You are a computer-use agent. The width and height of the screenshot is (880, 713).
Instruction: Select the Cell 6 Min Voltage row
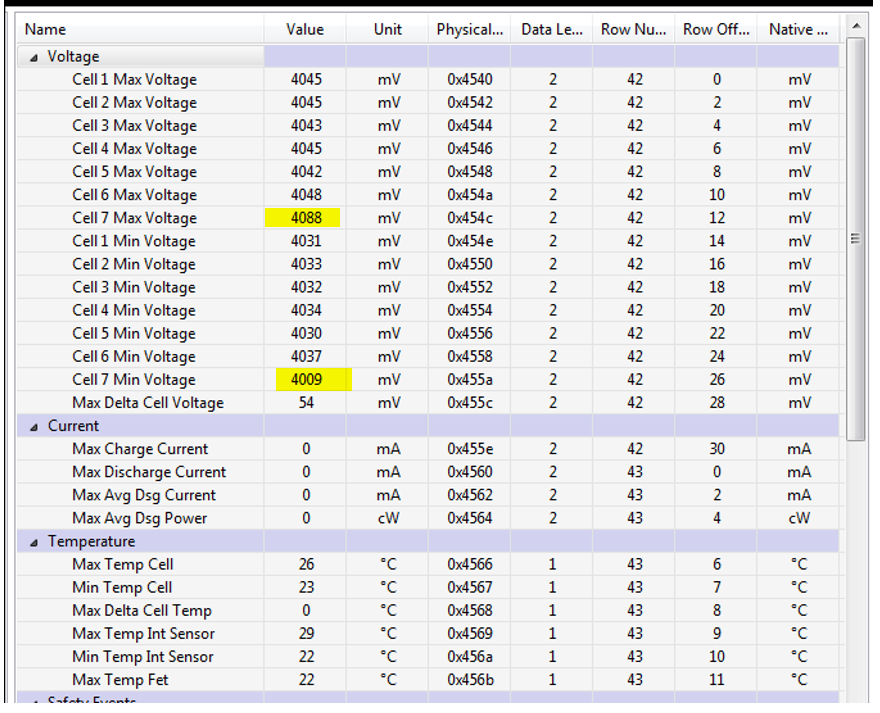tap(428, 356)
